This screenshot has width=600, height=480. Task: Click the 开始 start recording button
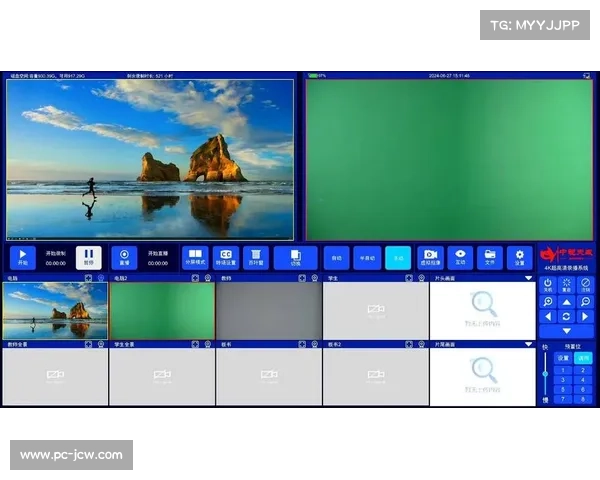[23, 258]
